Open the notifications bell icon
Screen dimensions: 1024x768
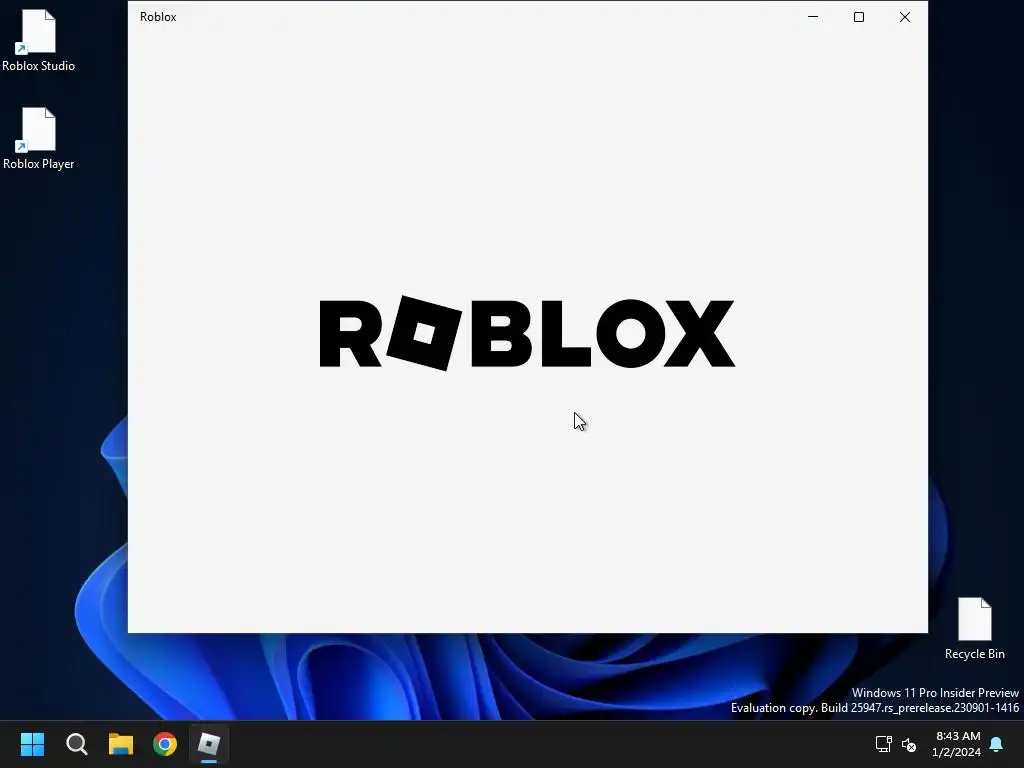[x=997, y=744]
